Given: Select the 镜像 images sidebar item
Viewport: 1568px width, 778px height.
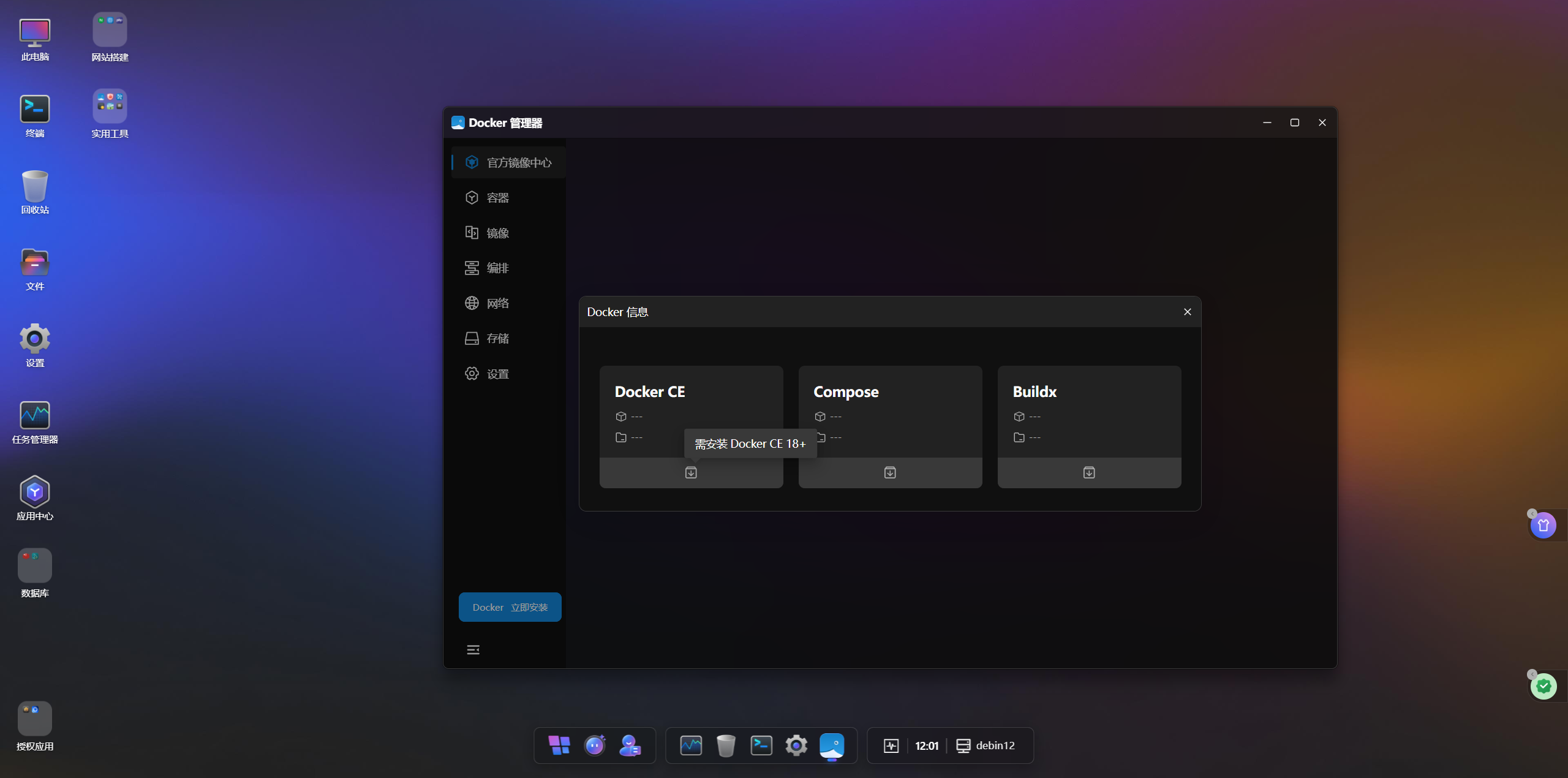Looking at the screenshot, I should 497,233.
